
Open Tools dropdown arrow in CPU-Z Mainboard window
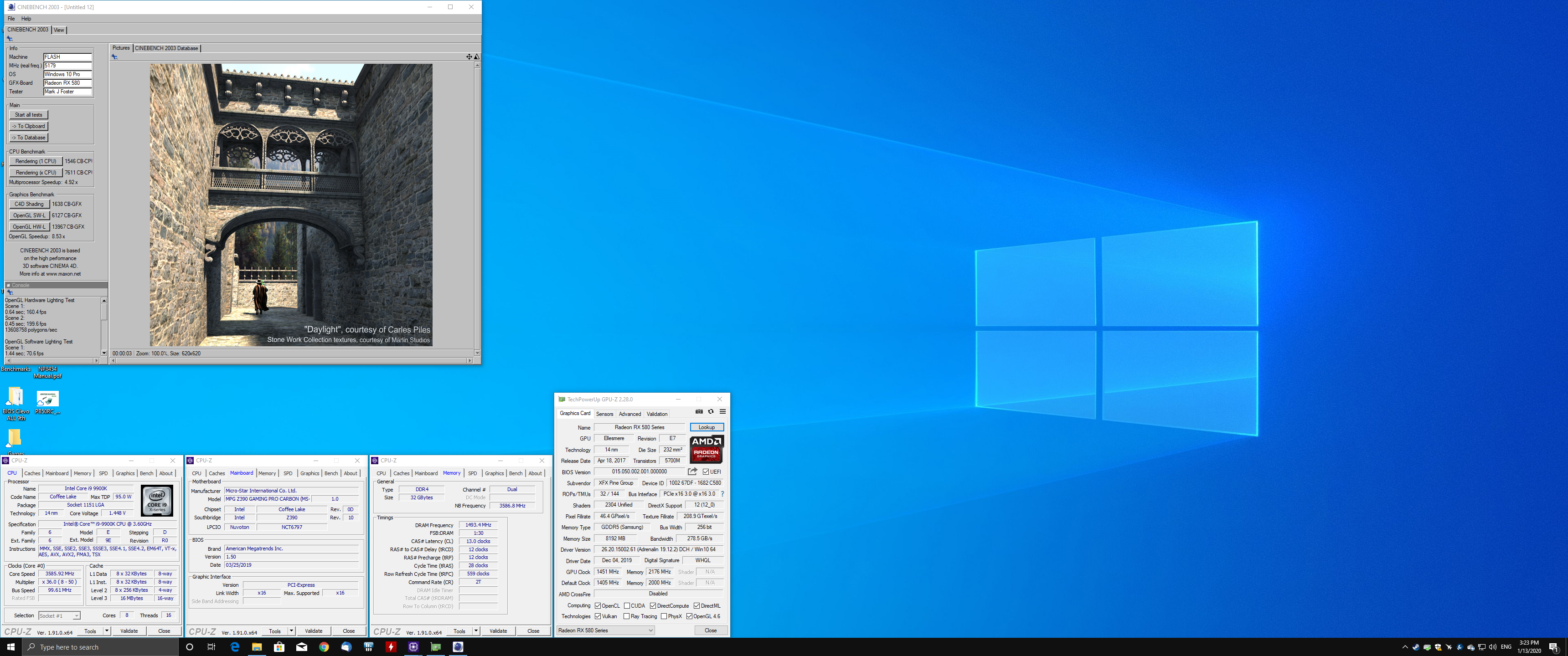pos(291,631)
